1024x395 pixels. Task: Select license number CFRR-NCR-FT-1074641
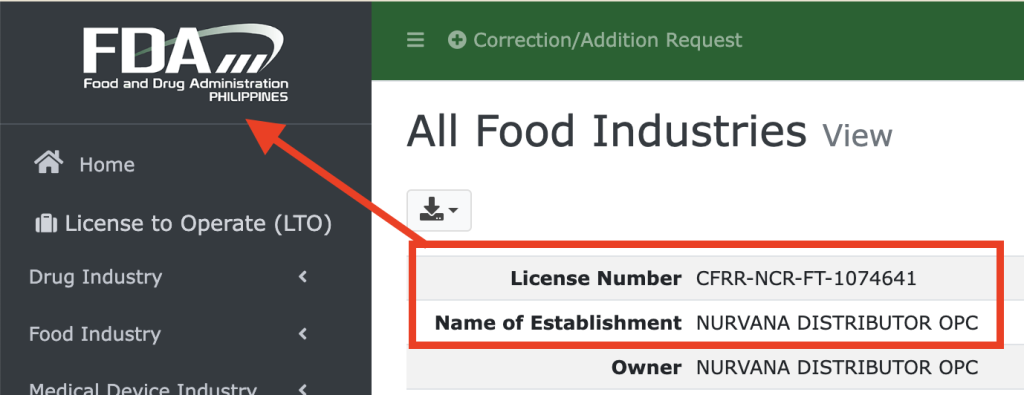tap(807, 279)
